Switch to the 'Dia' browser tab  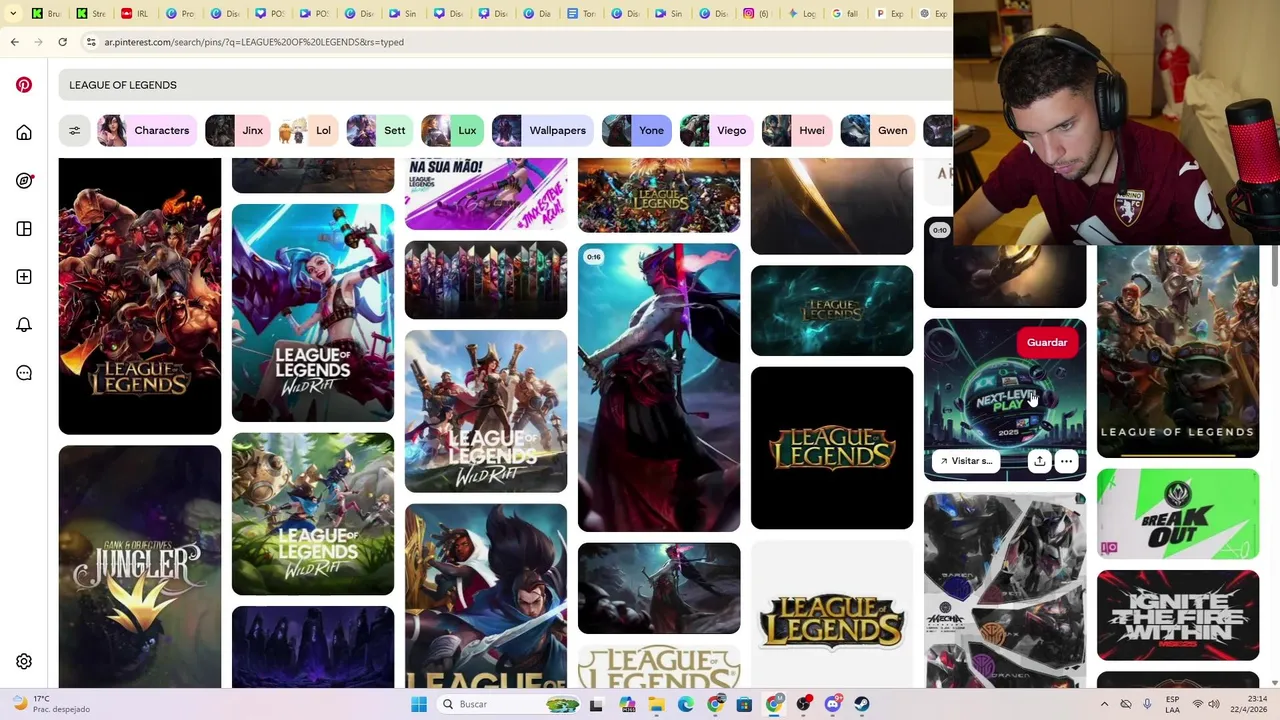tap(535, 14)
